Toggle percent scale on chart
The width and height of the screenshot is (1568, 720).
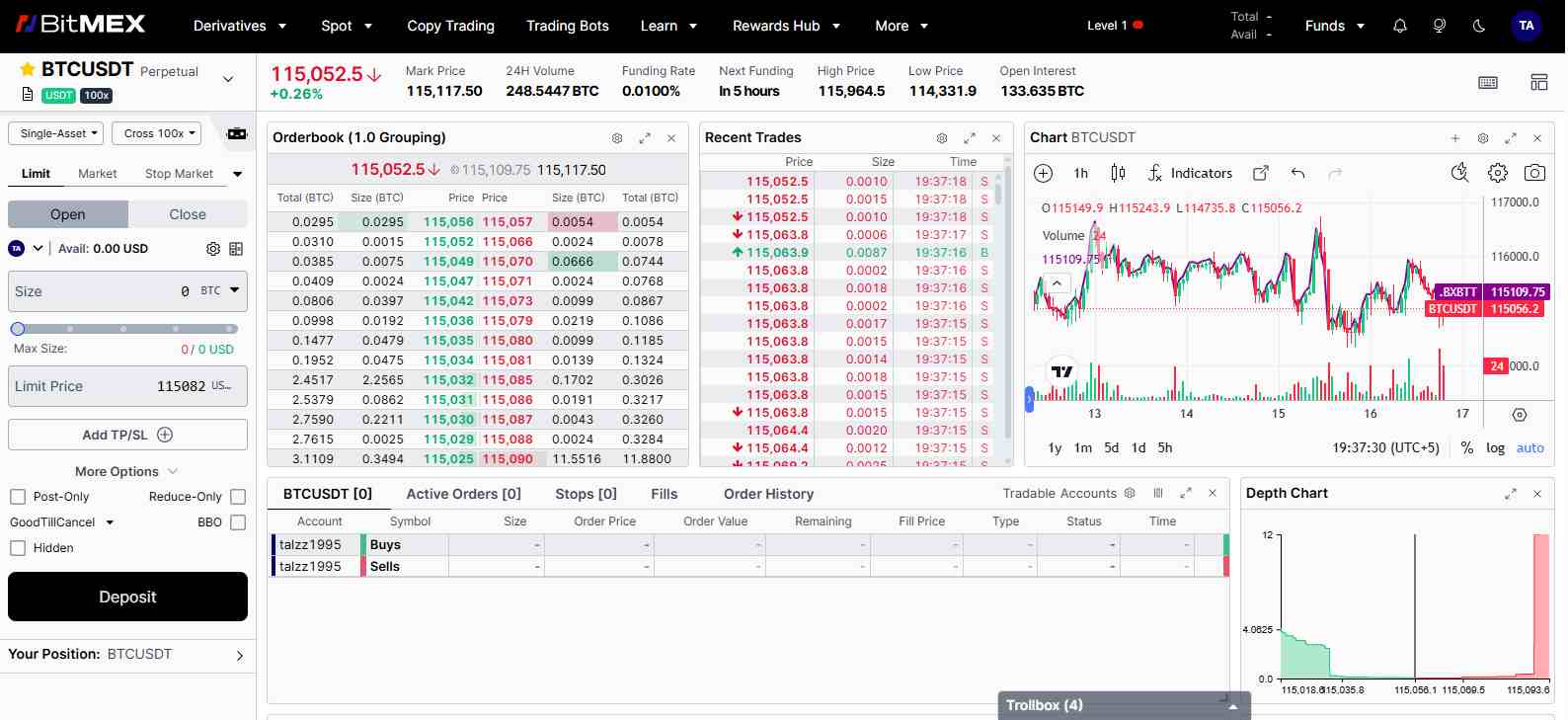[x=1466, y=448]
